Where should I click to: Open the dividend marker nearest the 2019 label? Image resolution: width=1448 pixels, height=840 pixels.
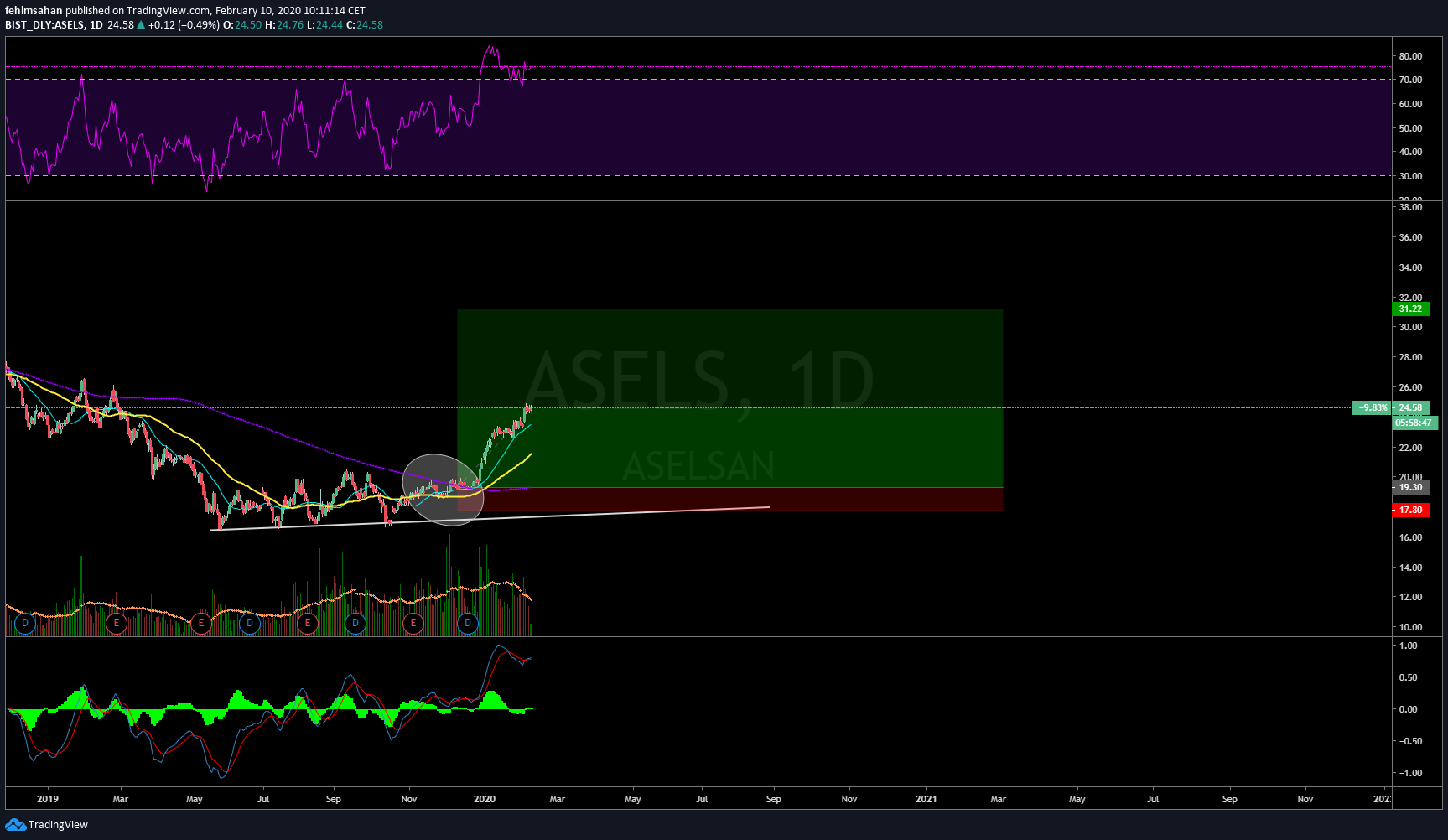pyautogui.click(x=25, y=623)
